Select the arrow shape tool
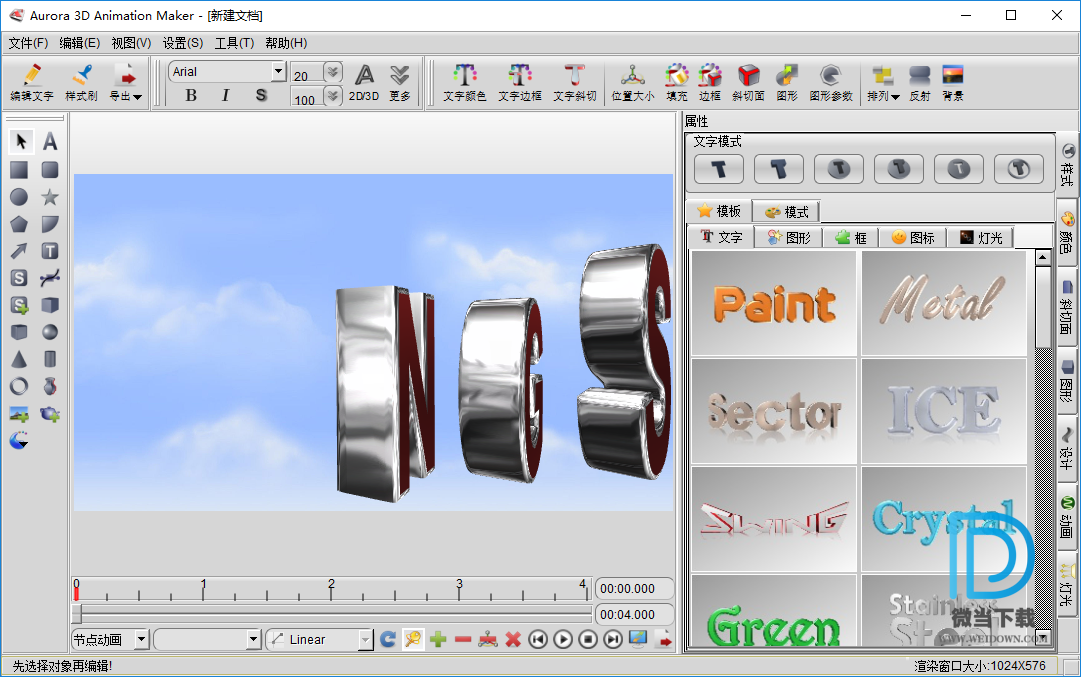Screen dimensions: 1081x677 tap(19, 251)
